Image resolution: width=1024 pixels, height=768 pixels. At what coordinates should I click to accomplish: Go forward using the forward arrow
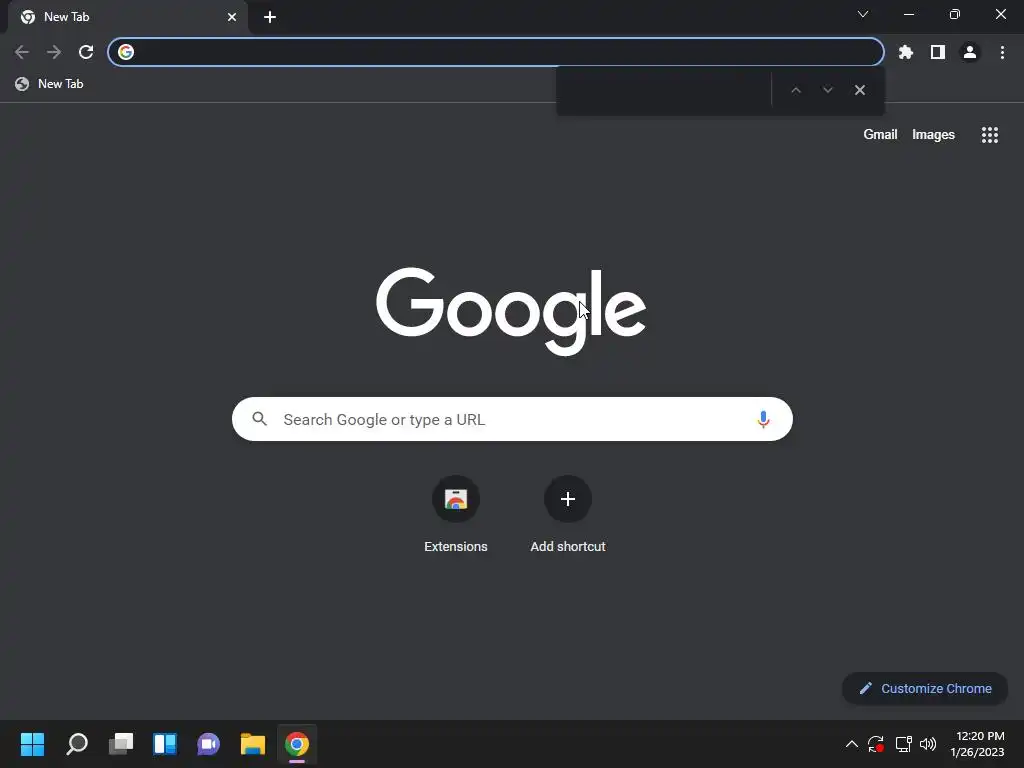pyautogui.click(x=54, y=52)
